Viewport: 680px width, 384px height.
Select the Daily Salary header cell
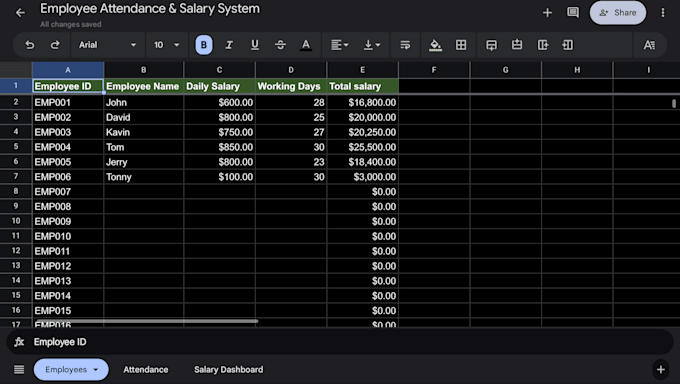[219, 86]
